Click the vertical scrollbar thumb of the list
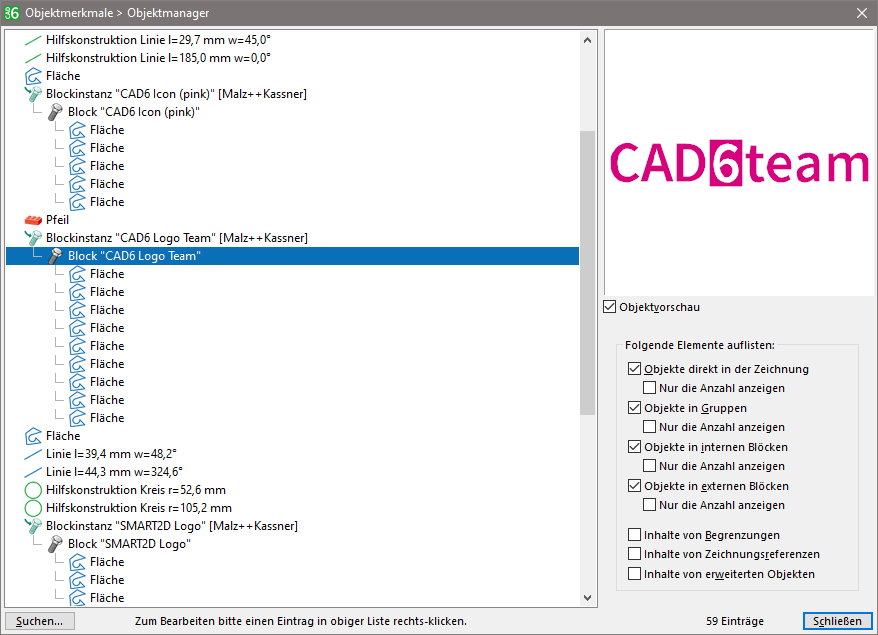The height and width of the screenshot is (635, 878). [587, 273]
